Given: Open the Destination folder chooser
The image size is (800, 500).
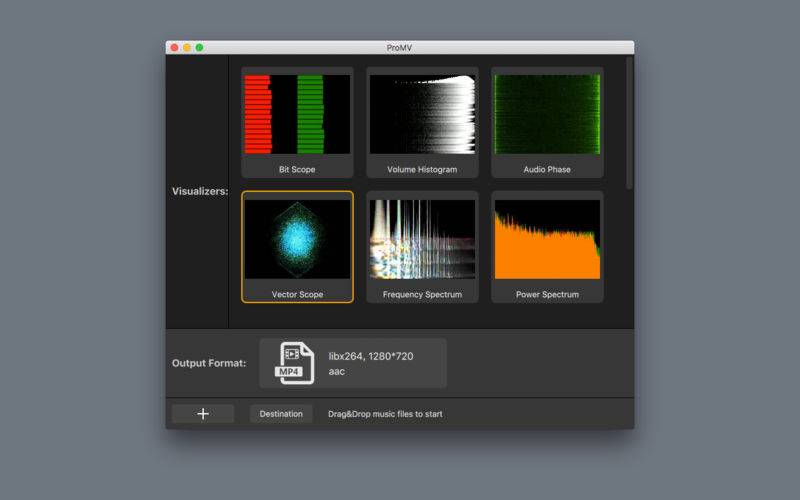Looking at the screenshot, I should click(281, 414).
